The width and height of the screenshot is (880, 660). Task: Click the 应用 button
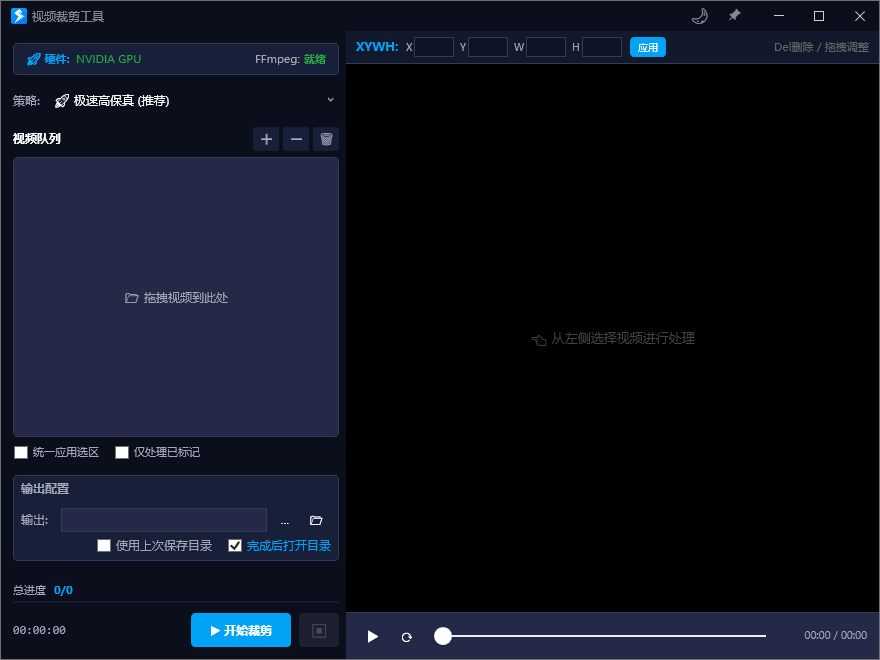point(648,47)
